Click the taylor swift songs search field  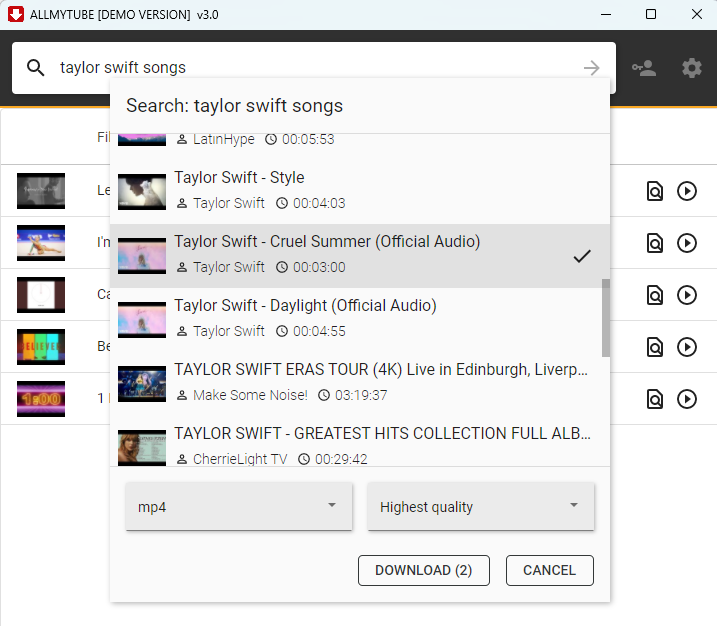tap(314, 68)
